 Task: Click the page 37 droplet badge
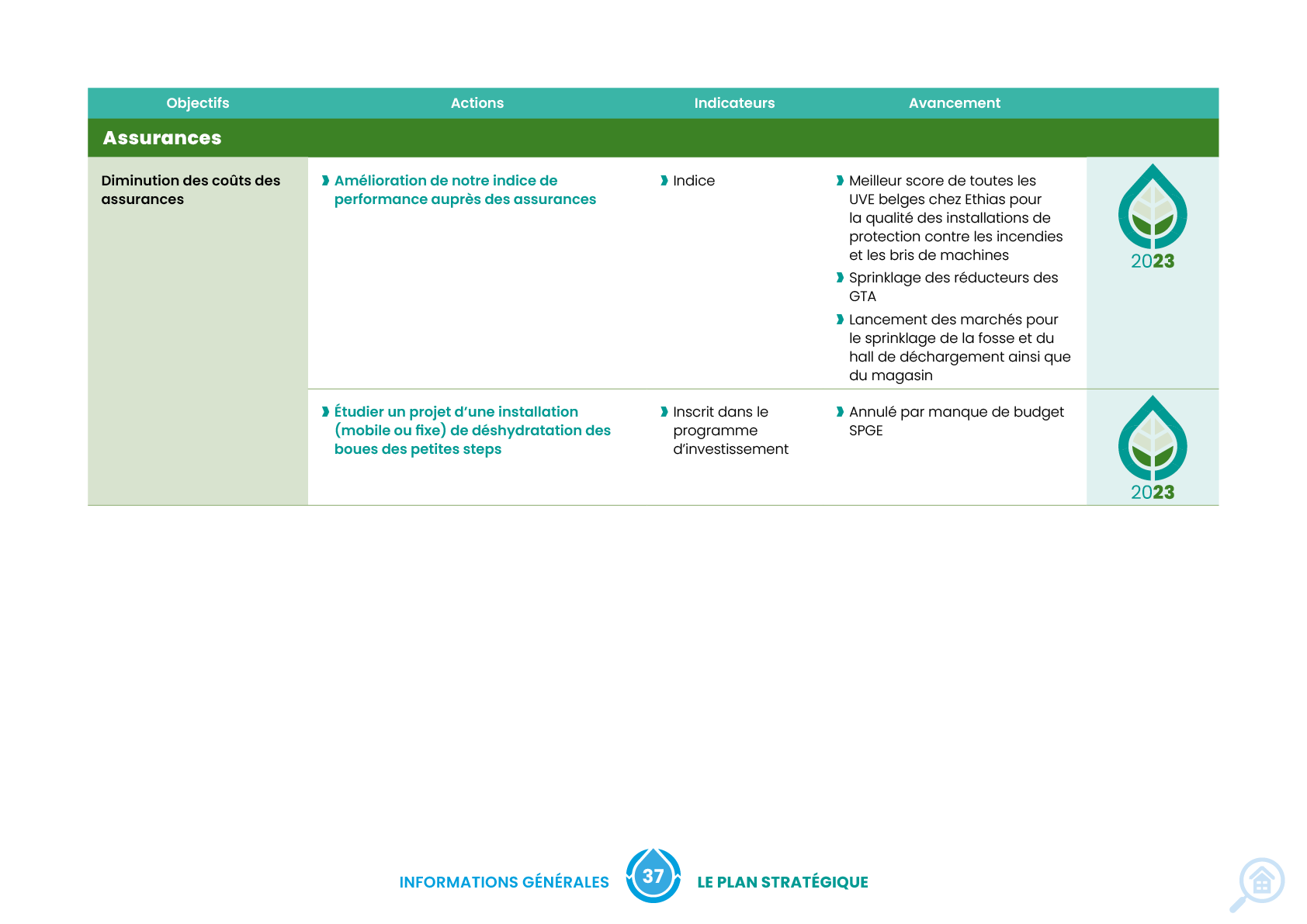tap(653, 876)
